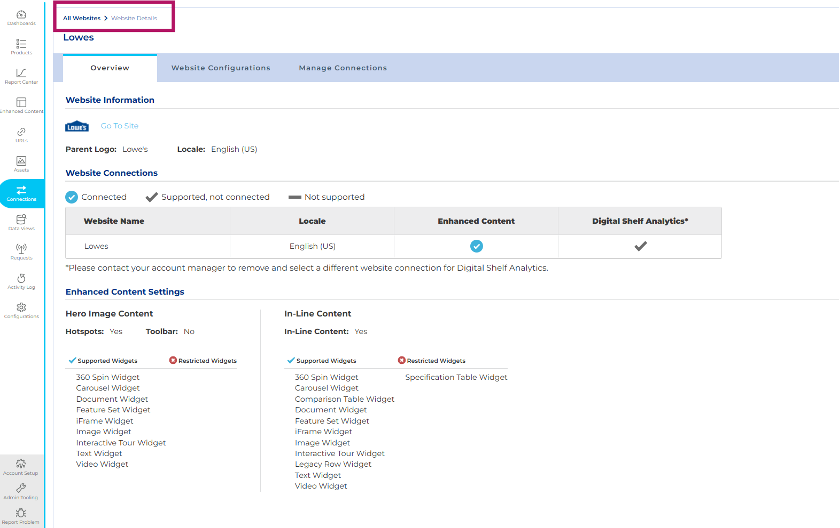Click Hero Image iFrame Widget
Image resolution: width=840 pixels, height=528 pixels.
click(104, 421)
